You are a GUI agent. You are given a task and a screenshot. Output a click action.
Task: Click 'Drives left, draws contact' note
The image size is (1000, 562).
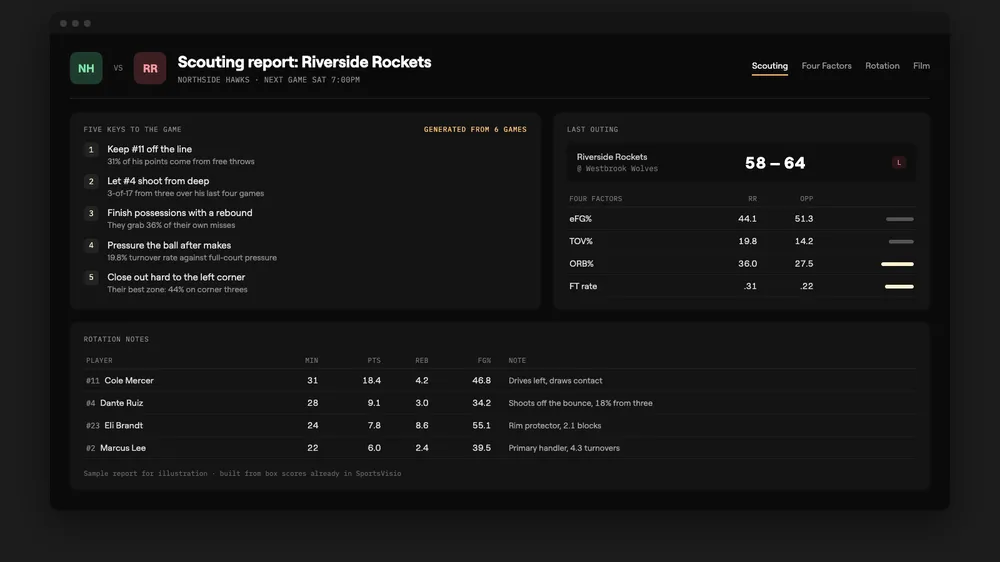[555, 381]
